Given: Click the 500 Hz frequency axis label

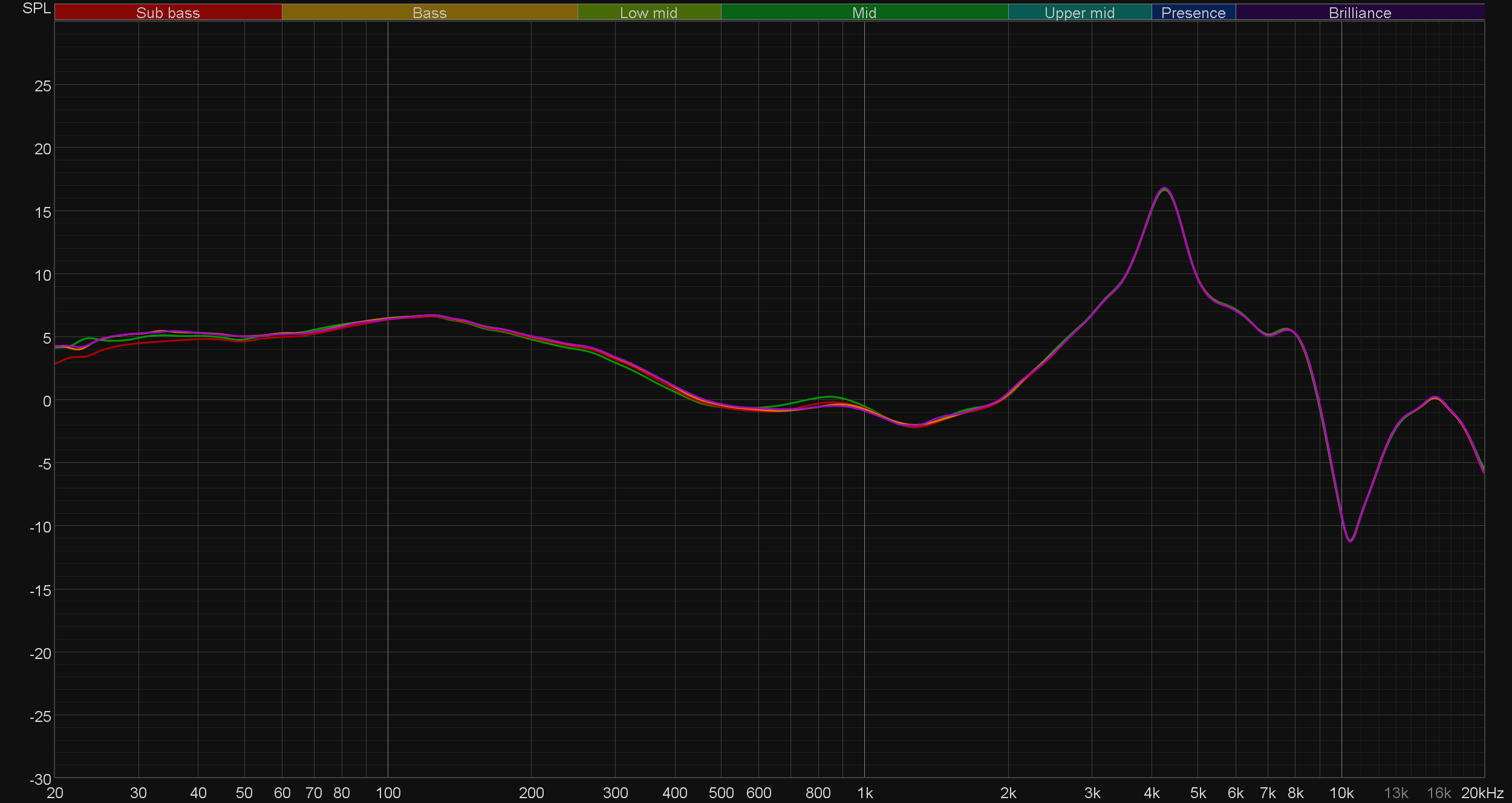Looking at the screenshot, I should 721,793.
